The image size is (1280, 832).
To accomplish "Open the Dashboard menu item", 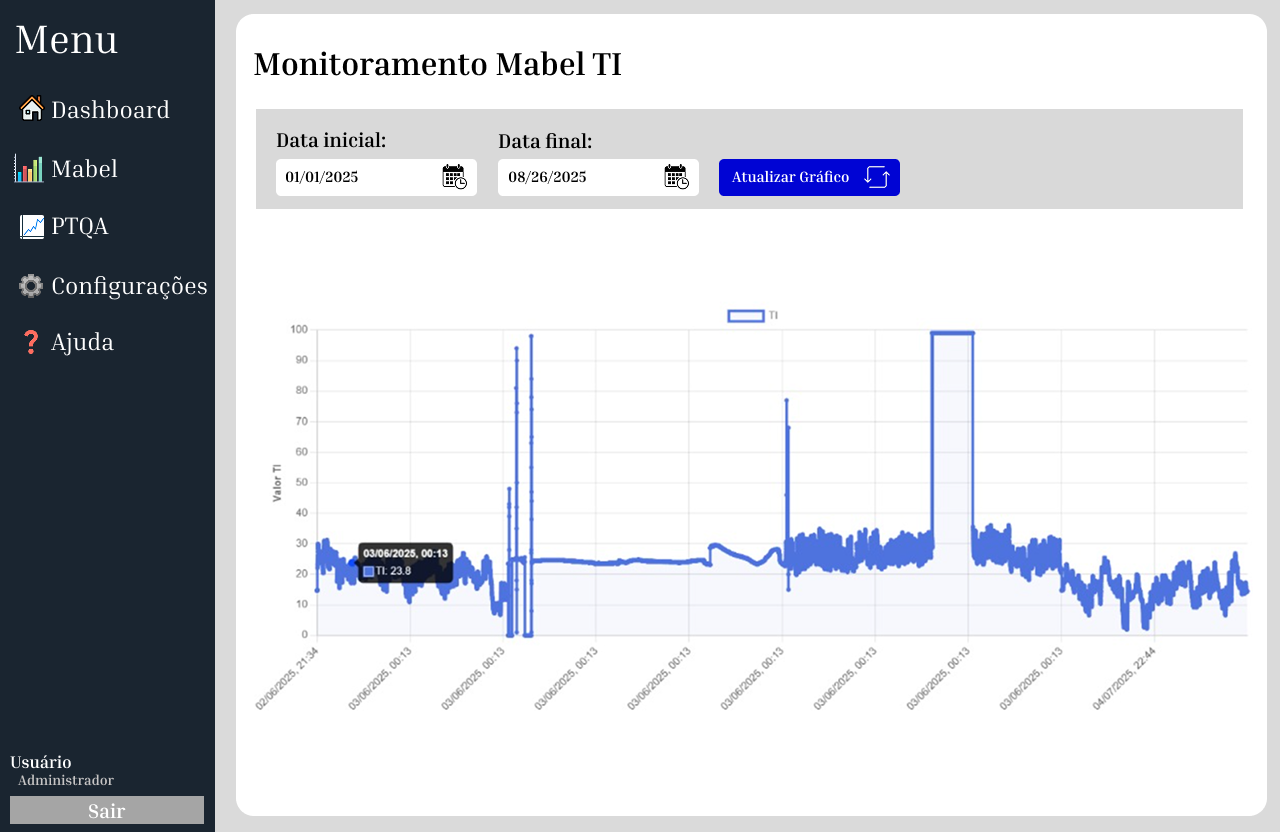I will [110, 110].
